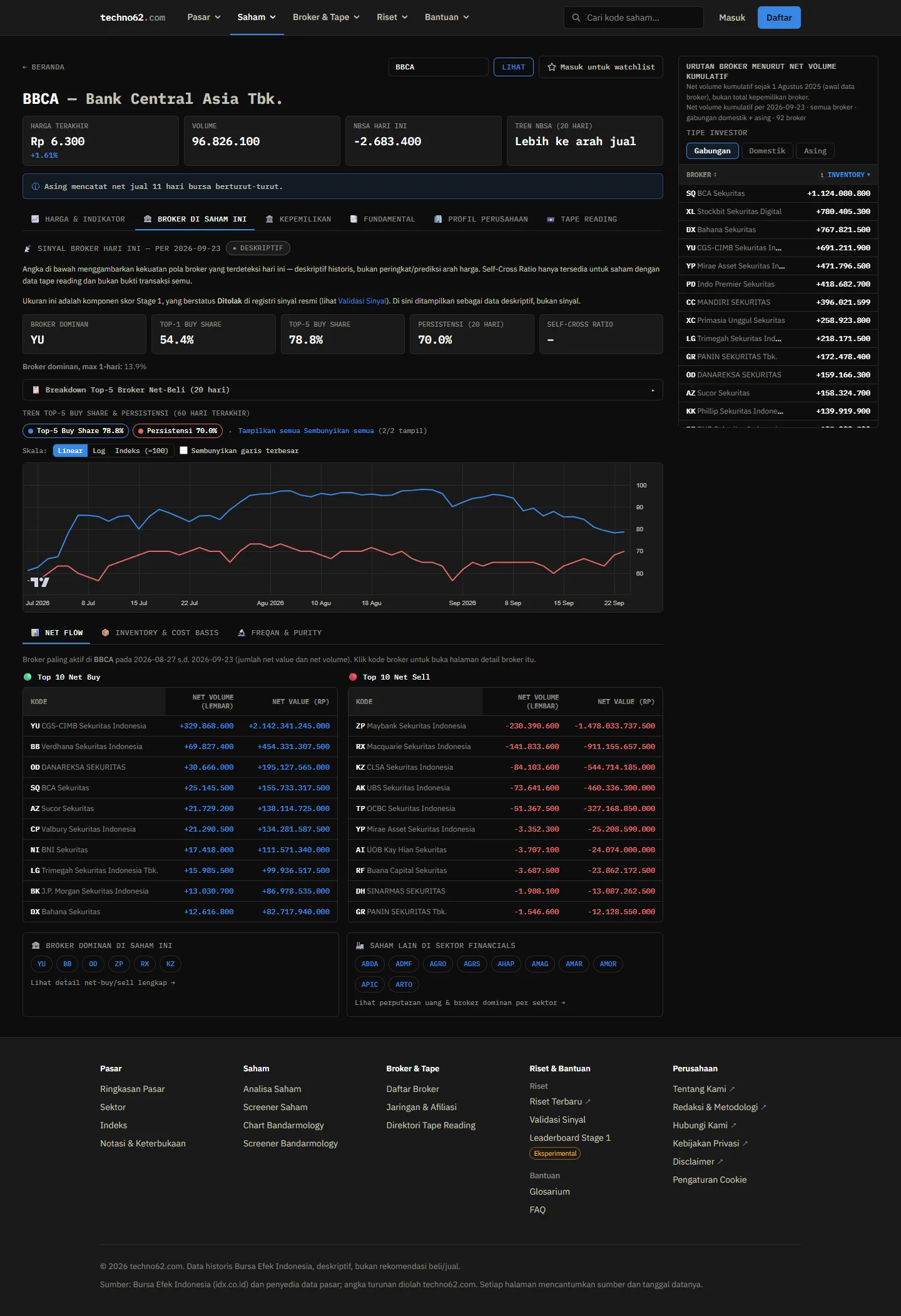Select Domestik investor type
901x1316 pixels.
coord(767,151)
